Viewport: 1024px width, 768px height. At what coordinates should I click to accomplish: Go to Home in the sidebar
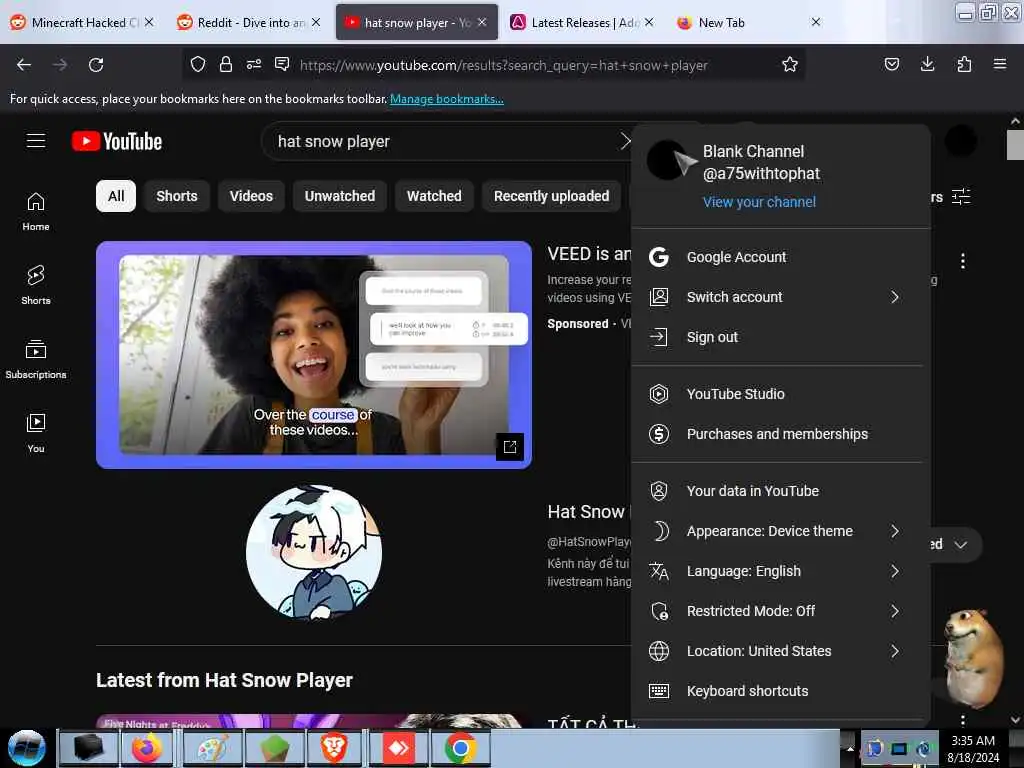tap(36, 212)
